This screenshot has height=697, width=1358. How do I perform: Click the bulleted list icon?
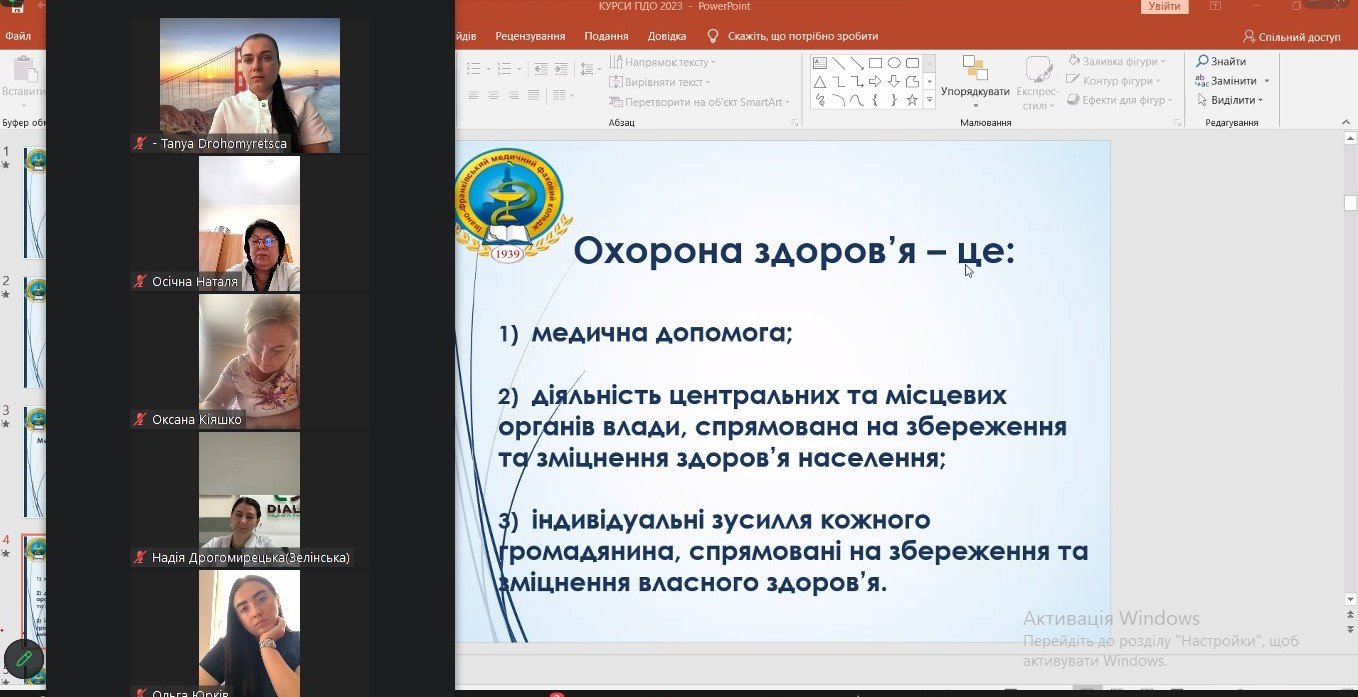(476, 69)
